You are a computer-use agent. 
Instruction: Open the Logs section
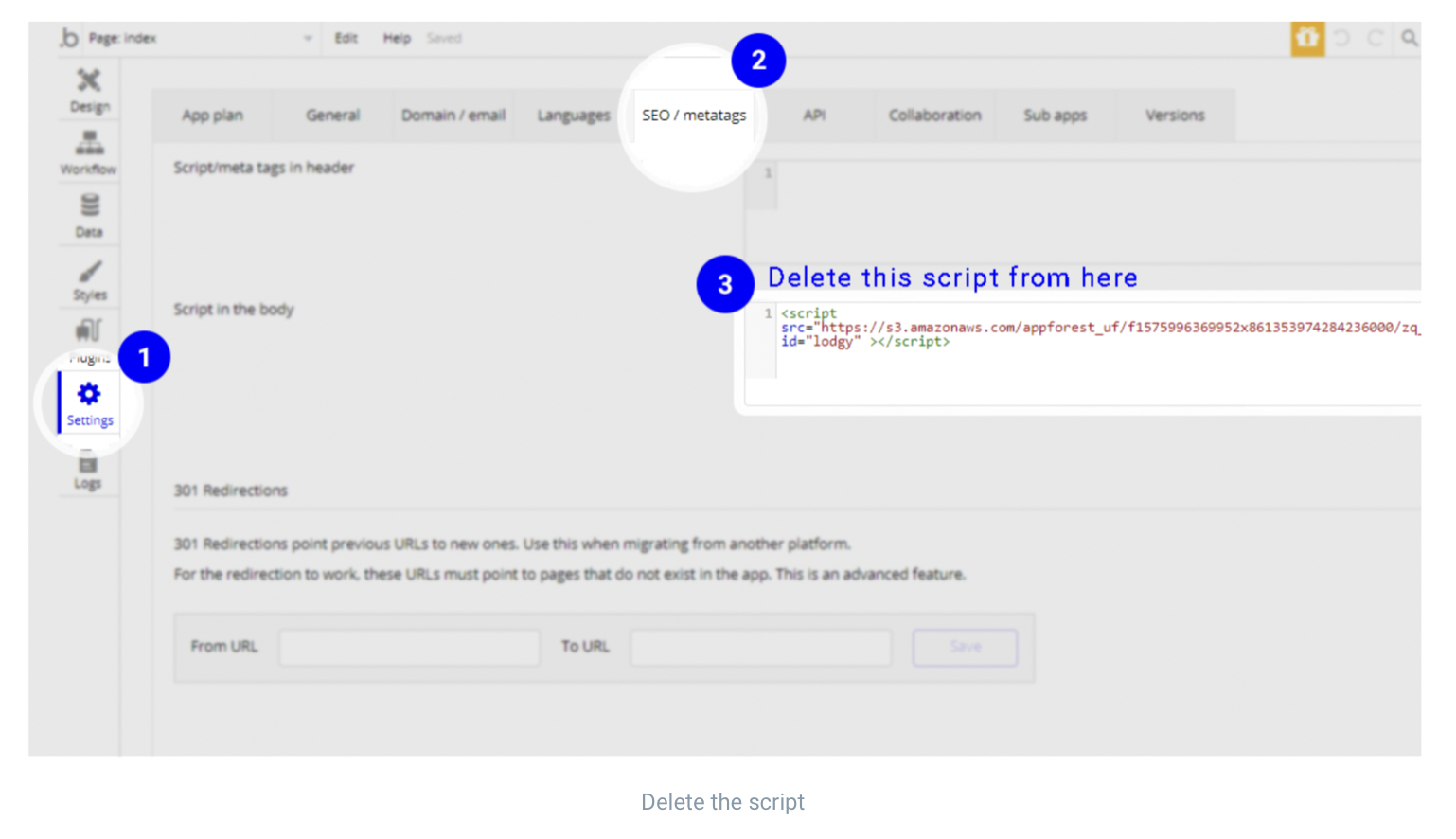(x=88, y=471)
